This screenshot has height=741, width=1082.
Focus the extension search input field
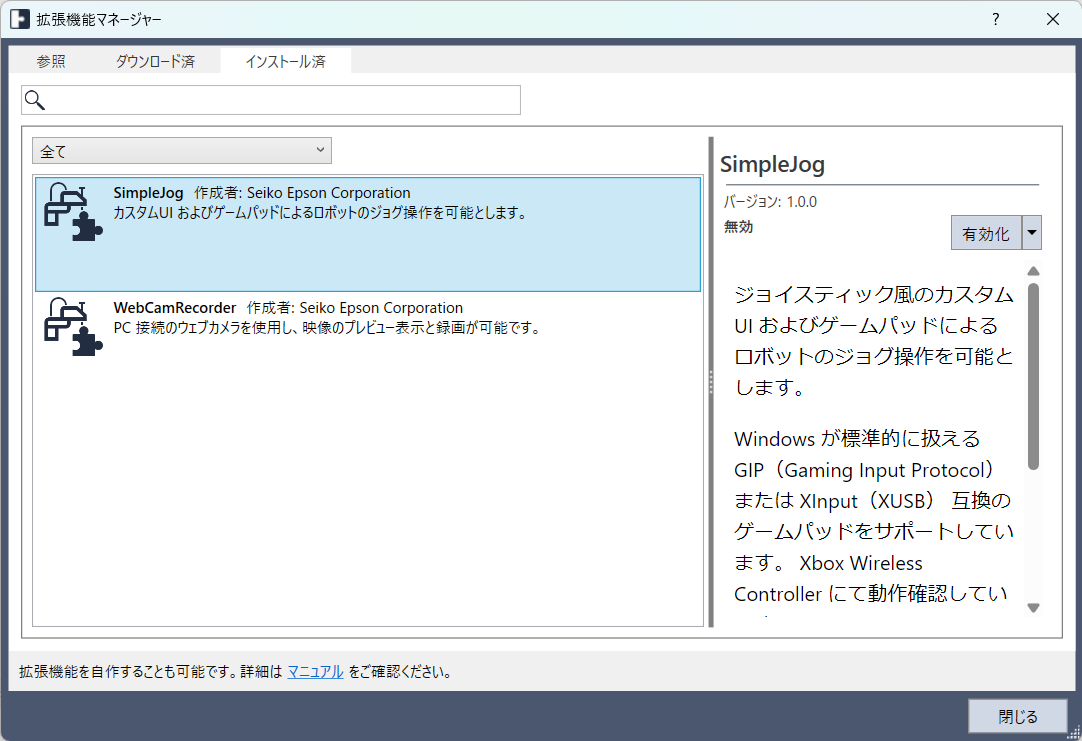pyautogui.click(x=282, y=100)
